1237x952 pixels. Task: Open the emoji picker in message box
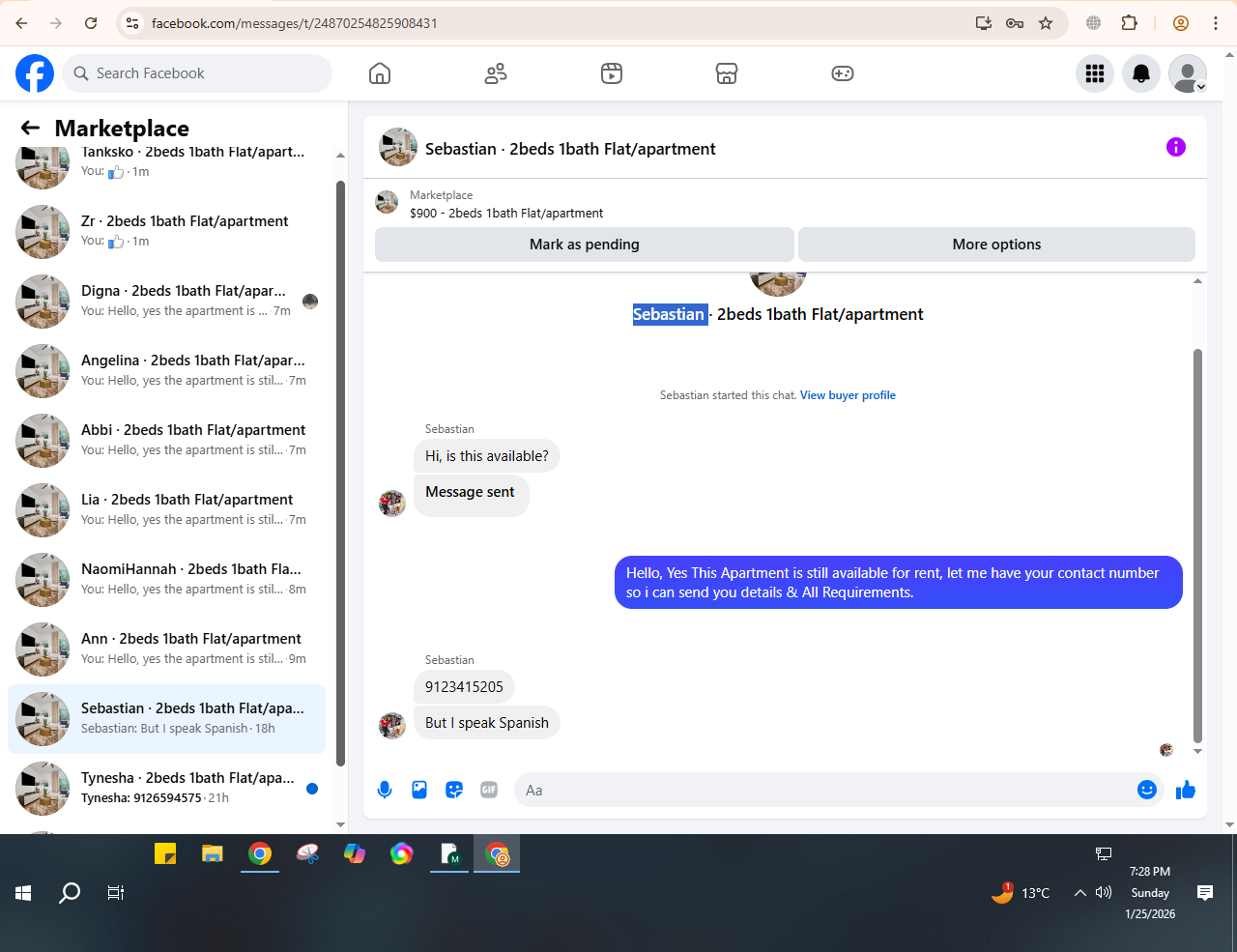(1147, 790)
